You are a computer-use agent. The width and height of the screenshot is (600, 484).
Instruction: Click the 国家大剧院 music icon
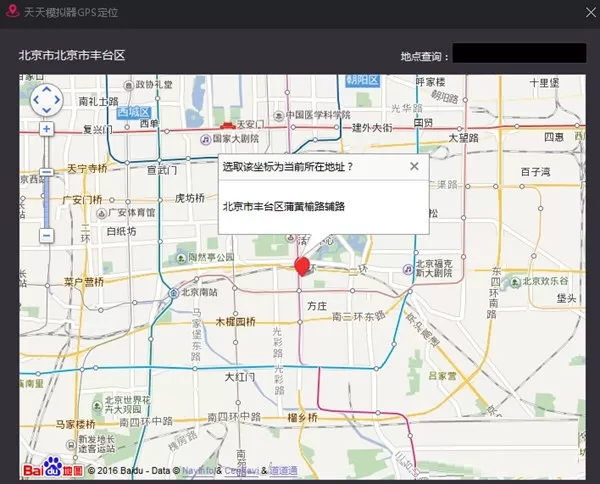206,140
